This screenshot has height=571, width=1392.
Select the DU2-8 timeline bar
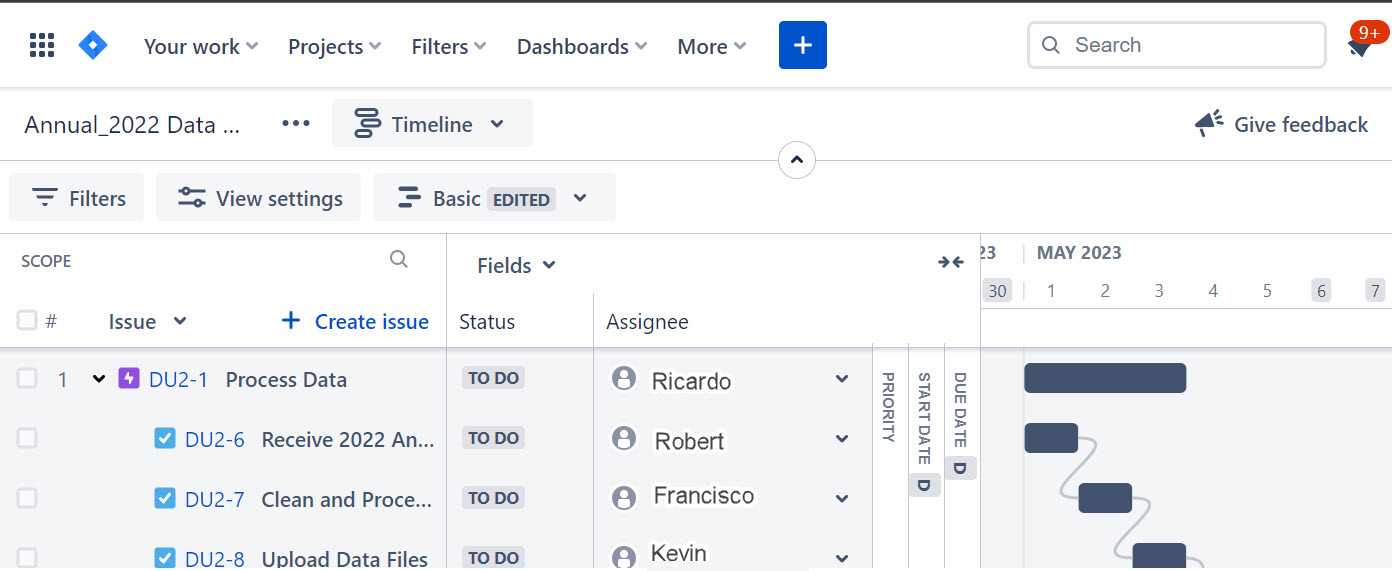pyautogui.click(x=1159, y=557)
